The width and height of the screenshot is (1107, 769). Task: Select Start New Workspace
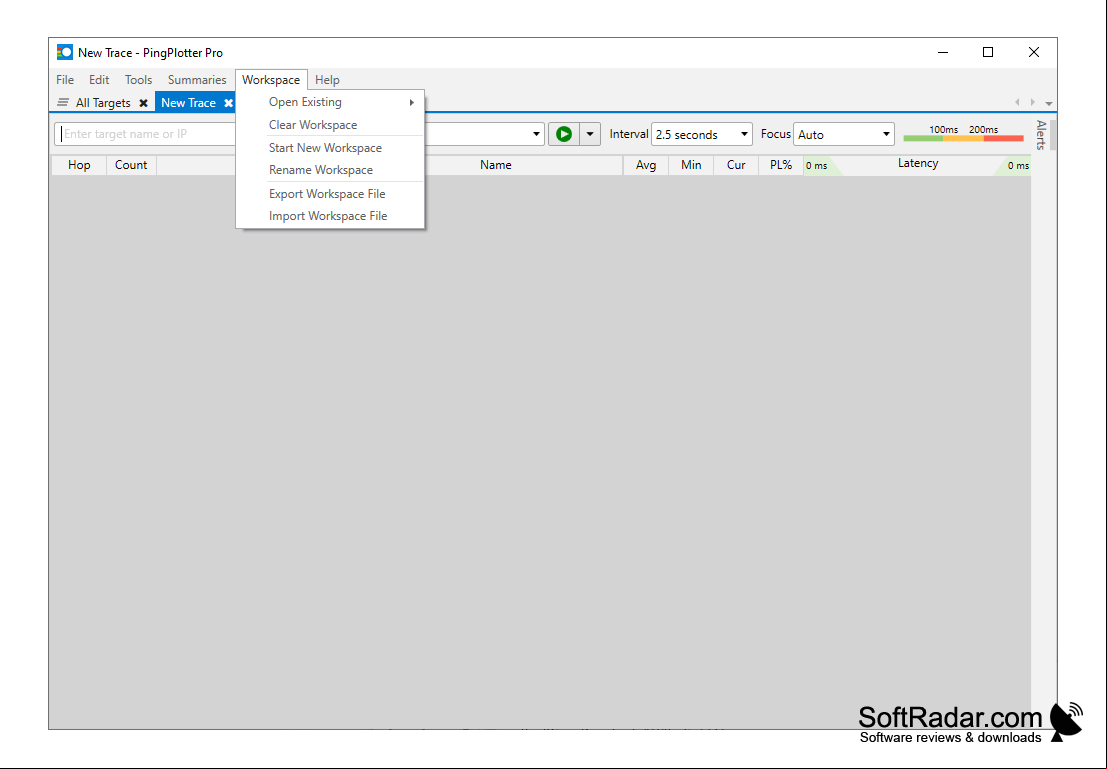click(330, 148)
